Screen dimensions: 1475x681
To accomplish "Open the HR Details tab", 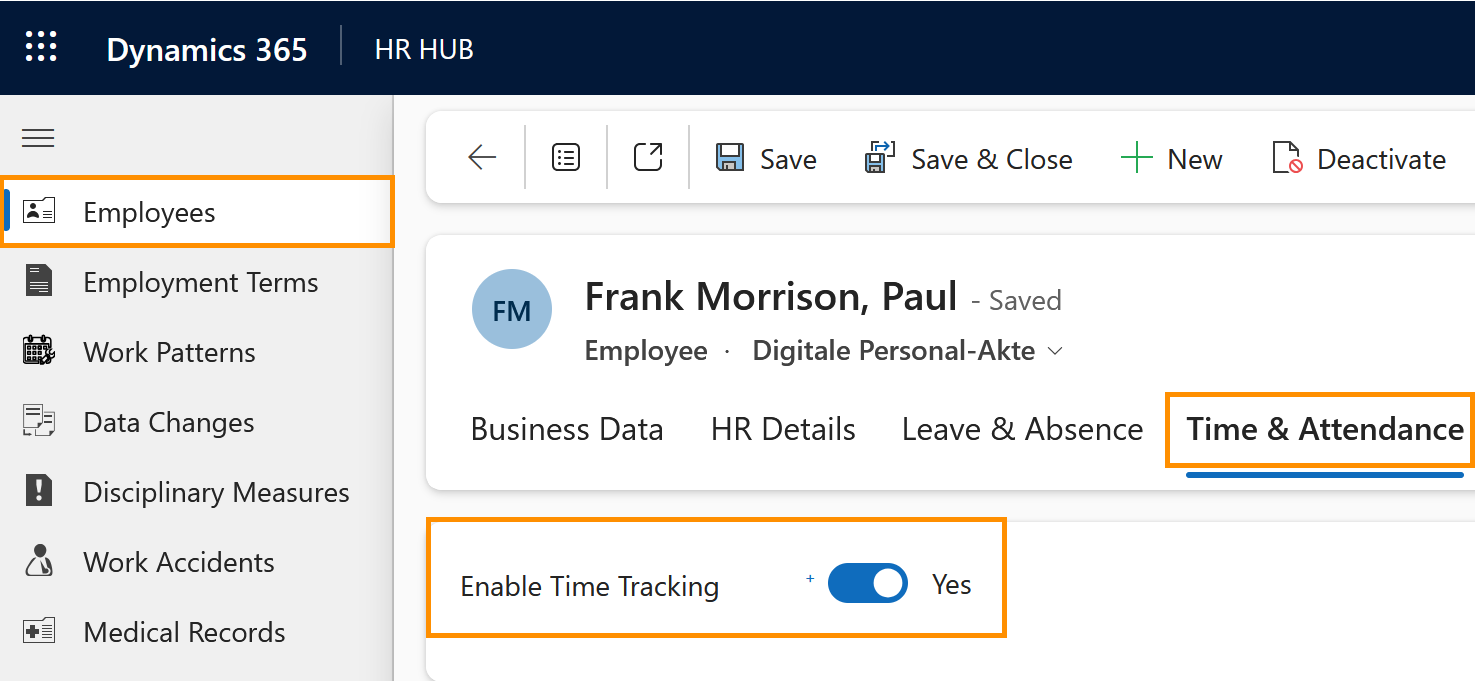I will pos(783,429).
